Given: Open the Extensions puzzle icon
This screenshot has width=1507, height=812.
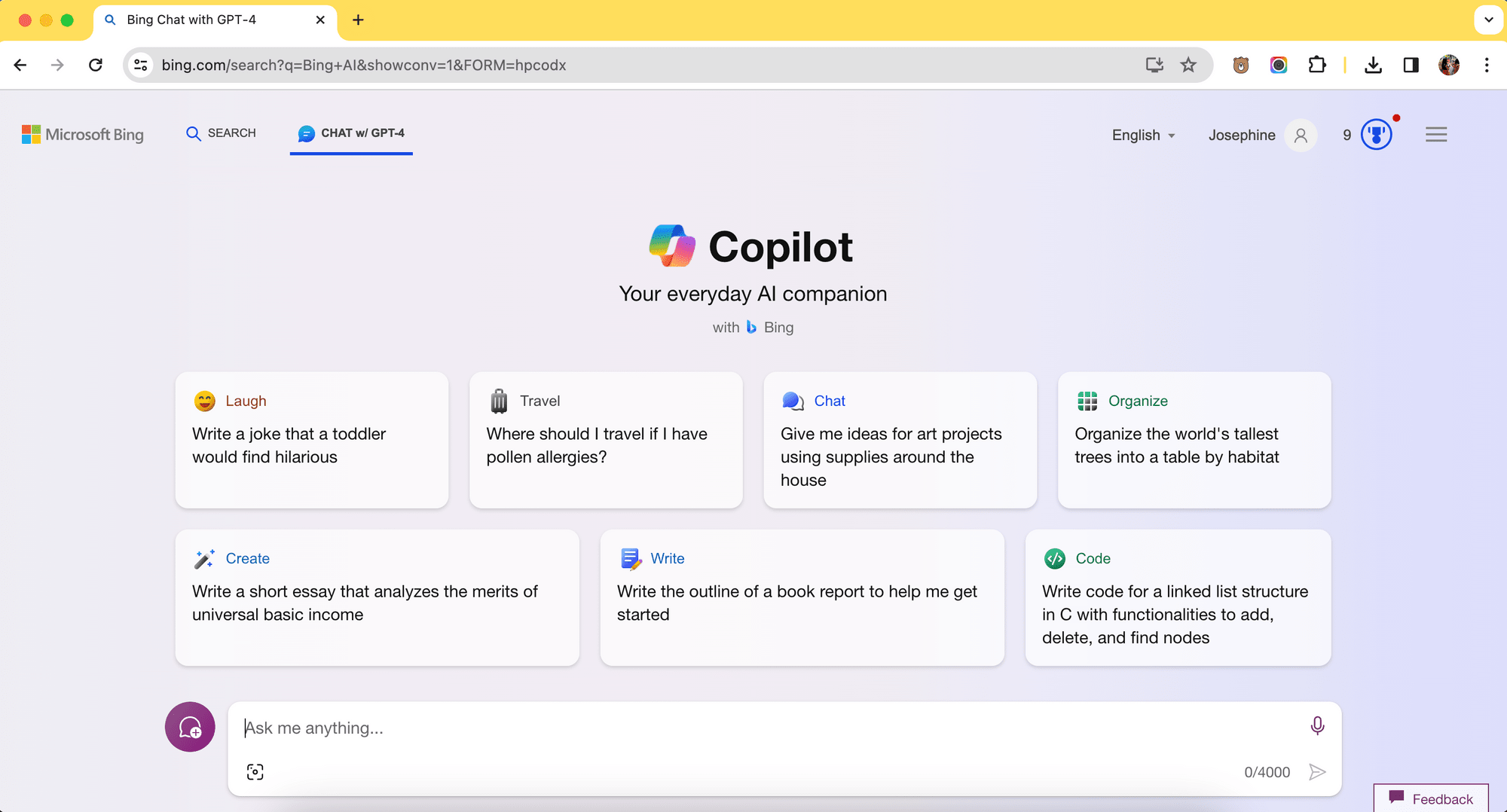Looking at the screenshot, I should click(1317, 65).
